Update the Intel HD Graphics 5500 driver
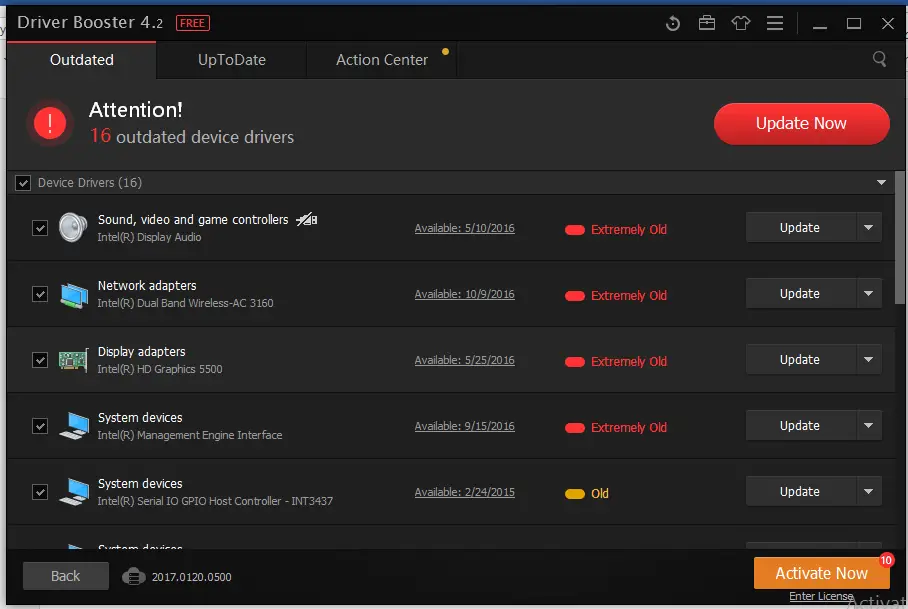The width and height of the screenshot is (908, 609). click(800, 359)
